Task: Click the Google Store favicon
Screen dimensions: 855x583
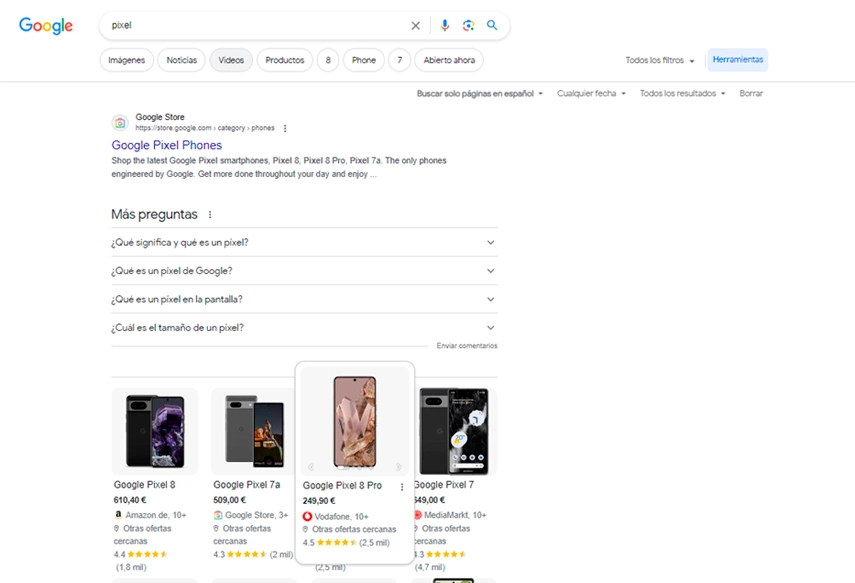Action: (120, 123)
